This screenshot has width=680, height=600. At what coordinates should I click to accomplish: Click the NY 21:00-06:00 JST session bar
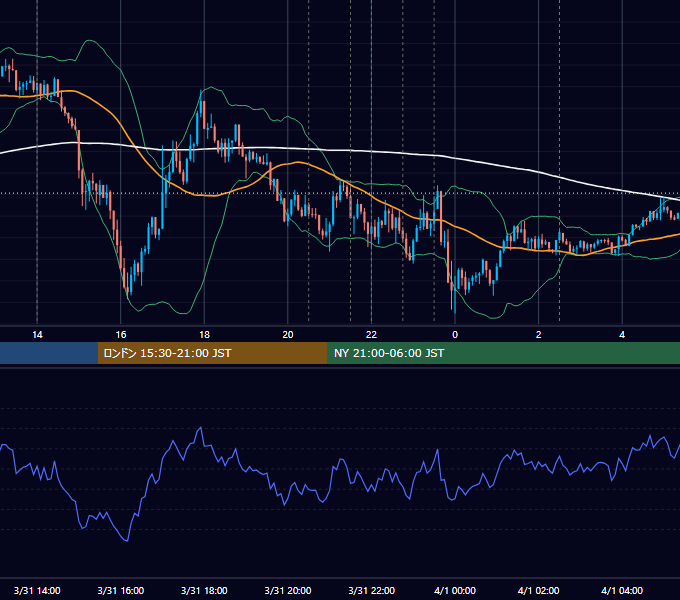(503, 353)
